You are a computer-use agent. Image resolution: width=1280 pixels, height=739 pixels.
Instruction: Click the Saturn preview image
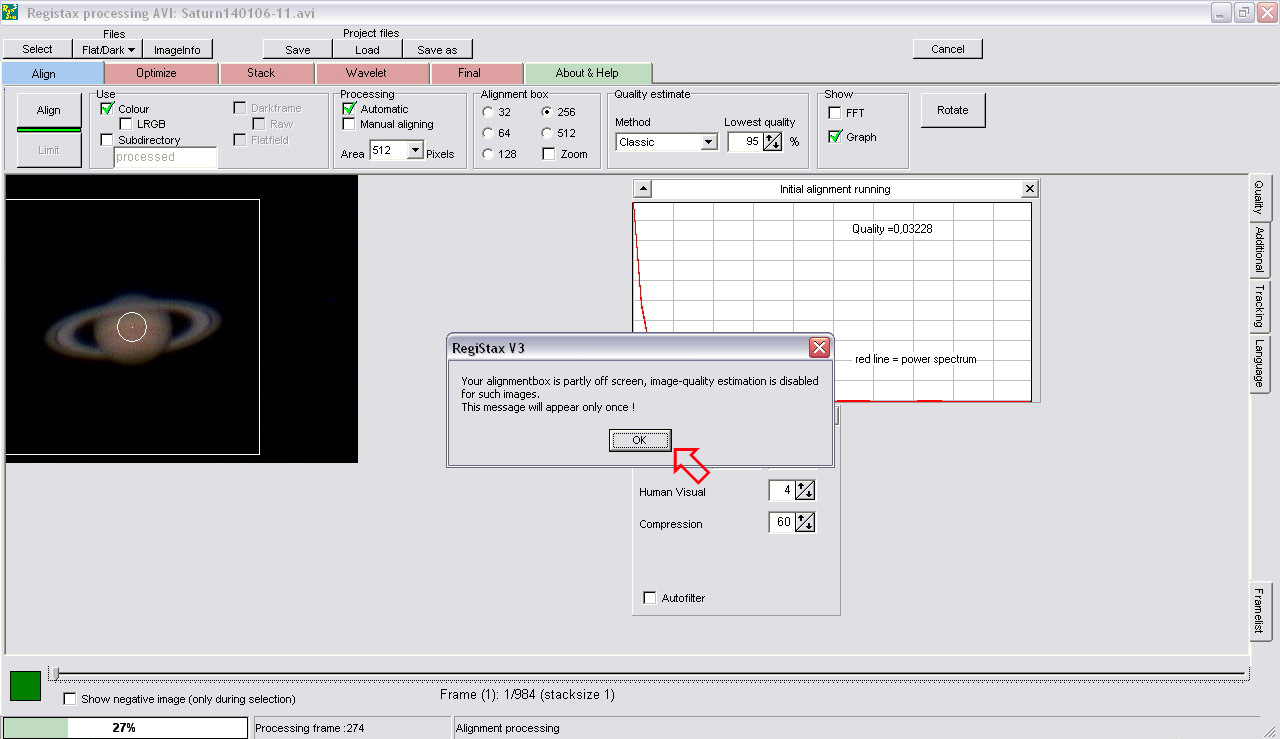(x=181, y=319)
